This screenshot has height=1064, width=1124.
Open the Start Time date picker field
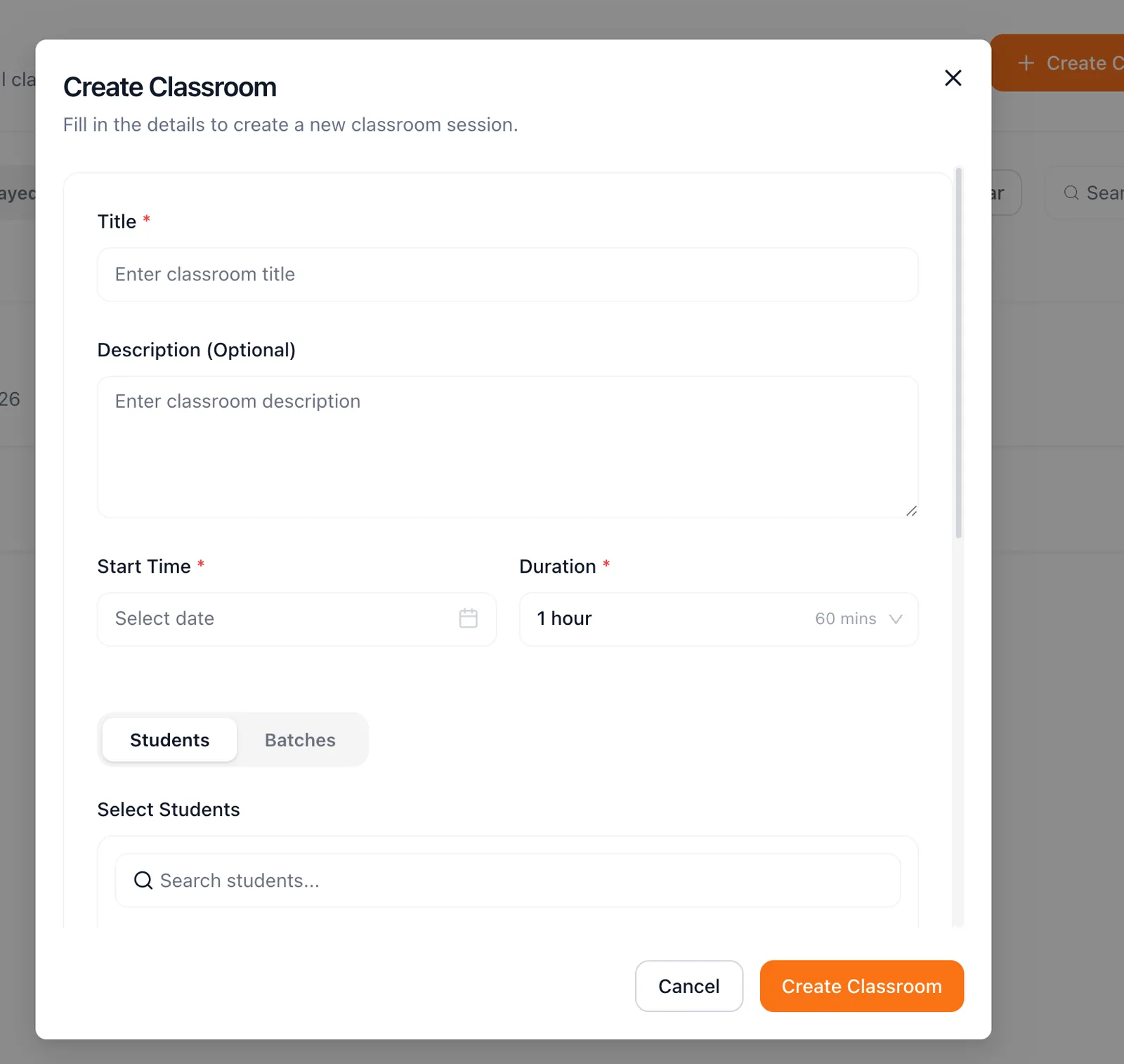[x=296, y=618]
